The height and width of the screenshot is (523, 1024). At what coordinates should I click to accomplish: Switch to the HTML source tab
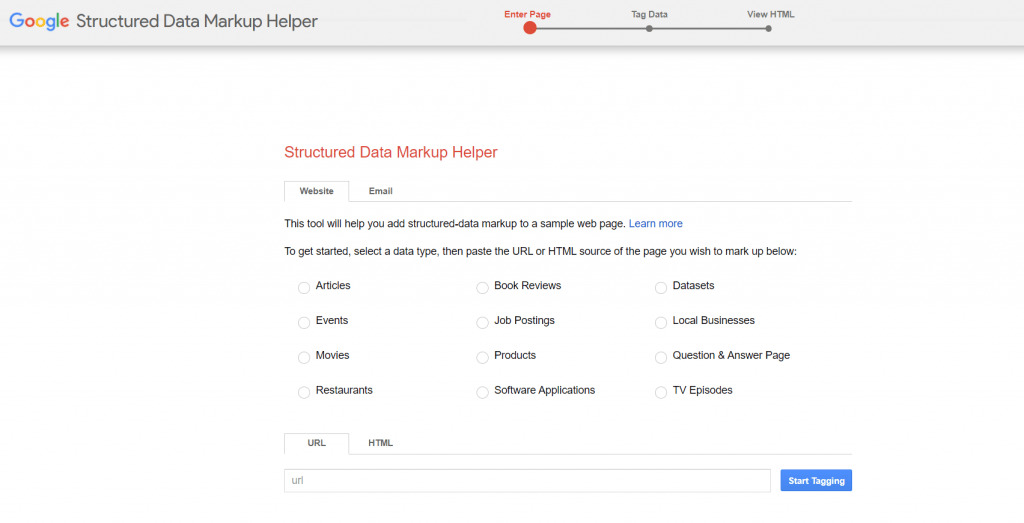click(x=380, y=443)
